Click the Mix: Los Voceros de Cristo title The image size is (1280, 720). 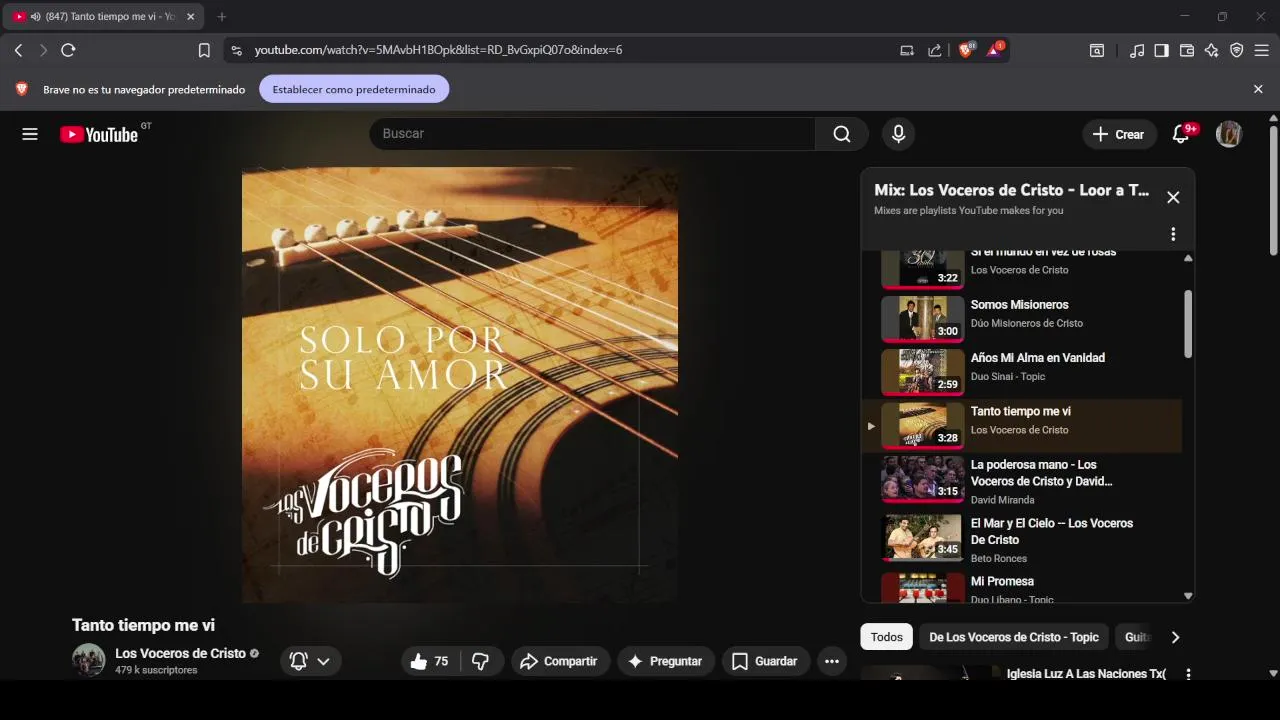[1011, 190]
